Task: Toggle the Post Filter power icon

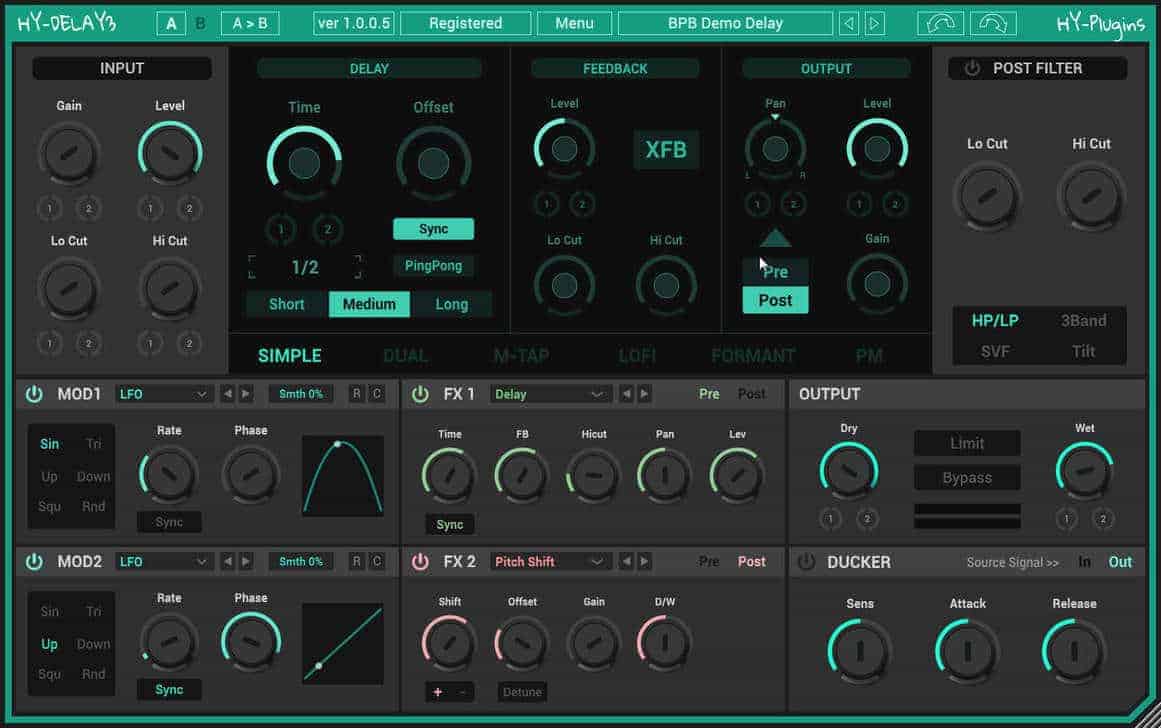Action: click(972, 68)
